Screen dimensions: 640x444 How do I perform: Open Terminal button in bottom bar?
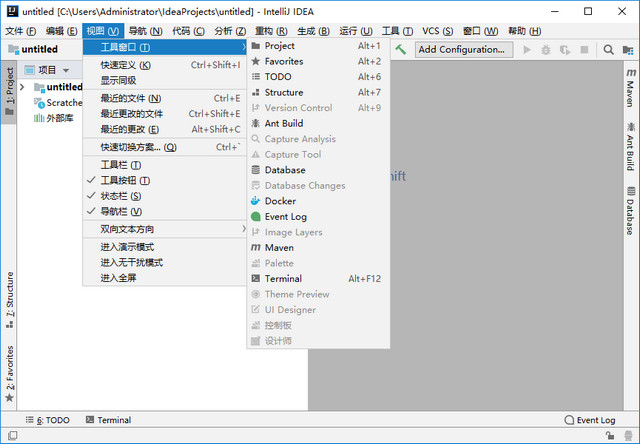109,420
